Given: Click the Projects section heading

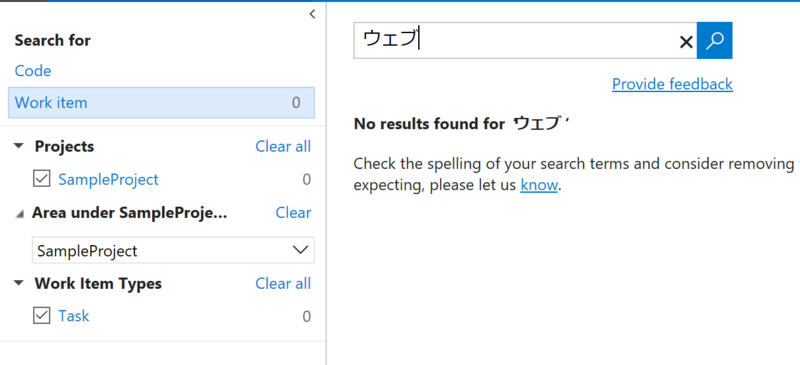Looking at the screenshot, I should 64,147.
